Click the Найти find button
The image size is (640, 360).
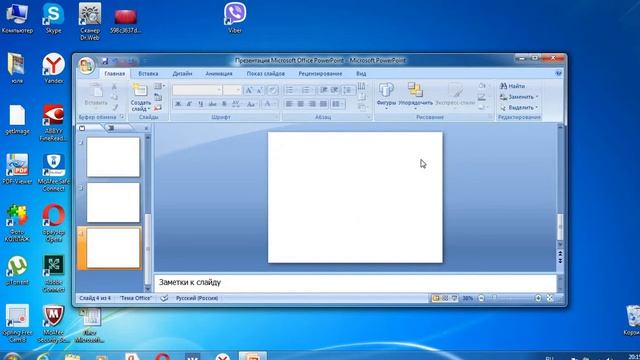(513, 86)
